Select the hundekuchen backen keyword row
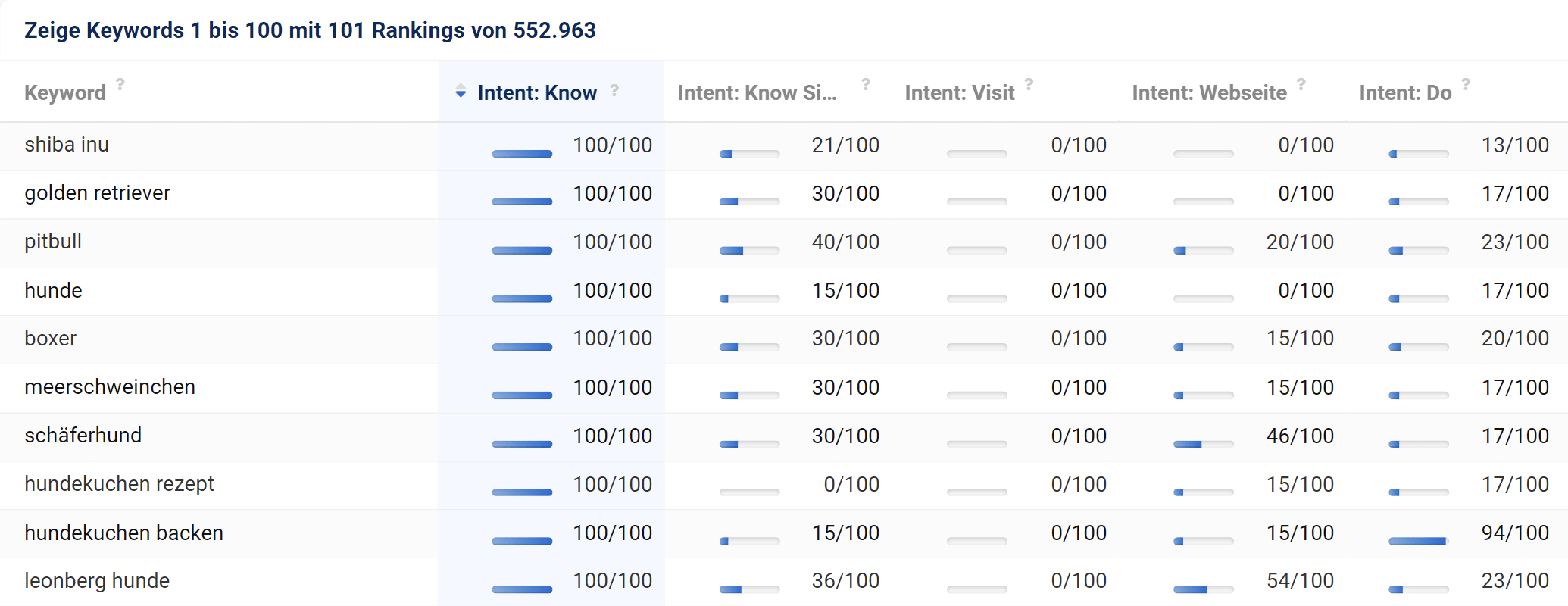 [123, 533]
